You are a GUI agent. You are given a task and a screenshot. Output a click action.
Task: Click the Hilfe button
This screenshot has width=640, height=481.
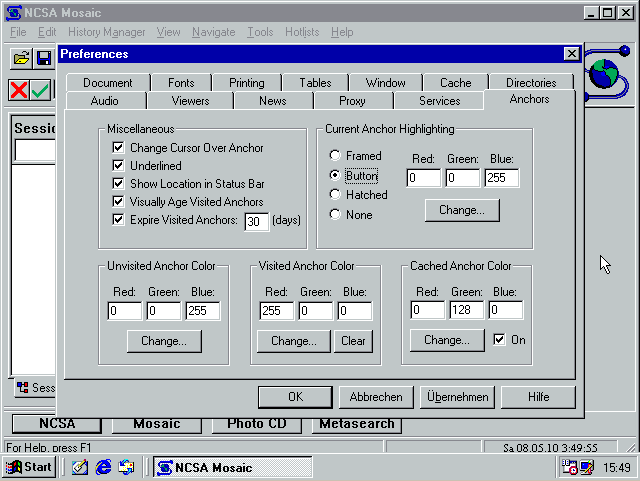[x=538, y=397]
